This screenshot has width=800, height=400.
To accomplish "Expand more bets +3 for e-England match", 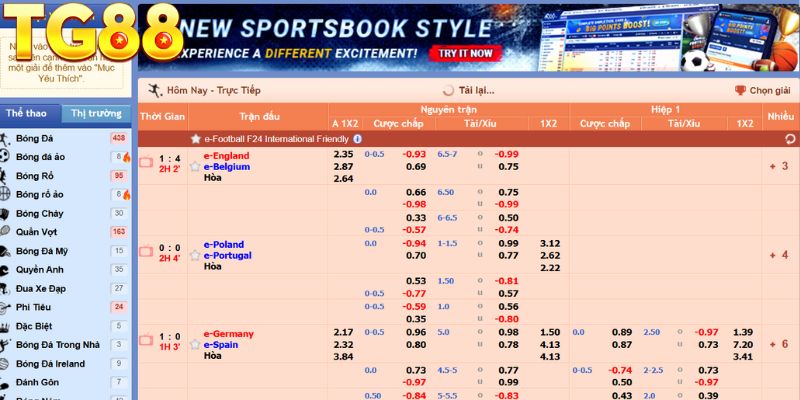I will tap(779, 166).
